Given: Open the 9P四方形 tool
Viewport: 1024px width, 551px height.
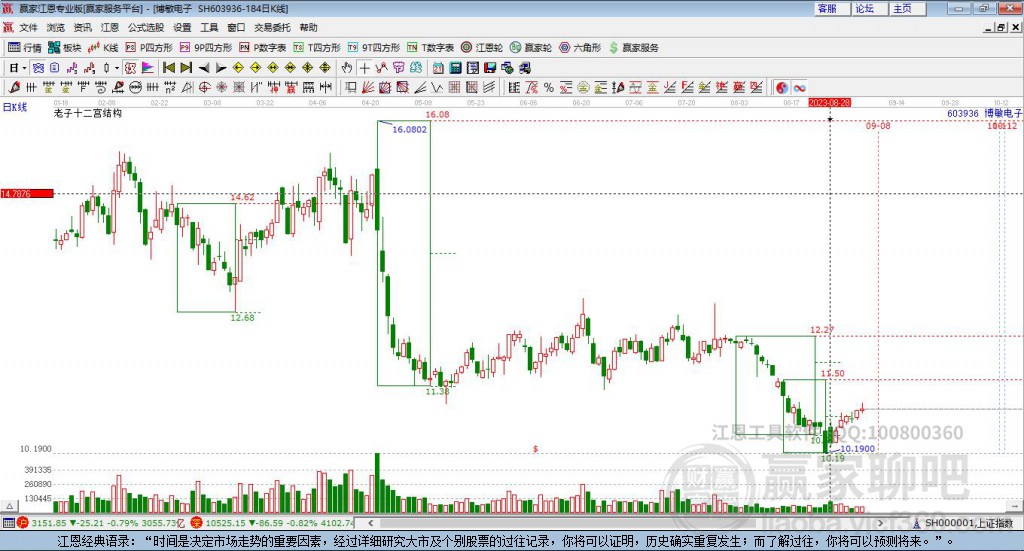Looking at the screenshot, I should [206, 48].
